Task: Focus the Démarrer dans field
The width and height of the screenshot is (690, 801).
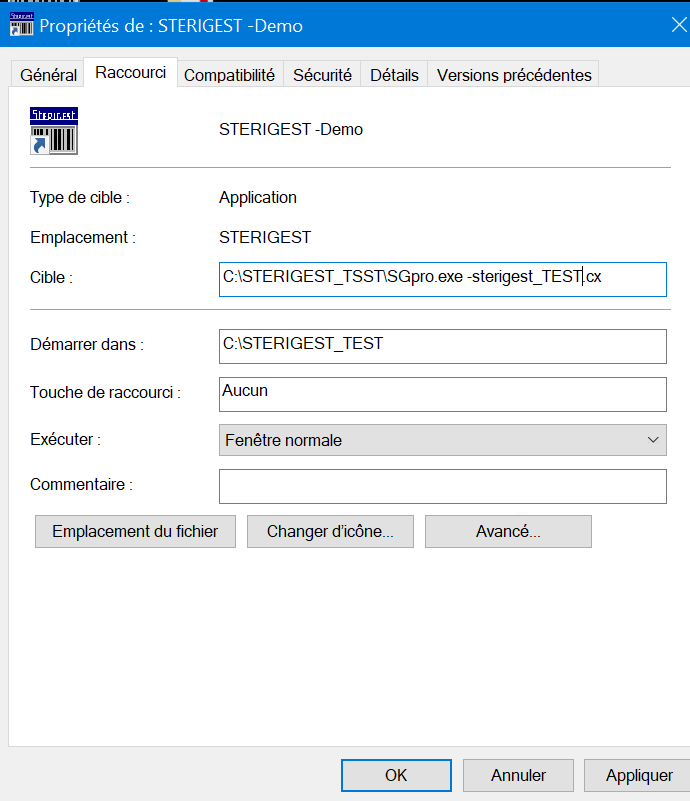Action: coord(443,346)
